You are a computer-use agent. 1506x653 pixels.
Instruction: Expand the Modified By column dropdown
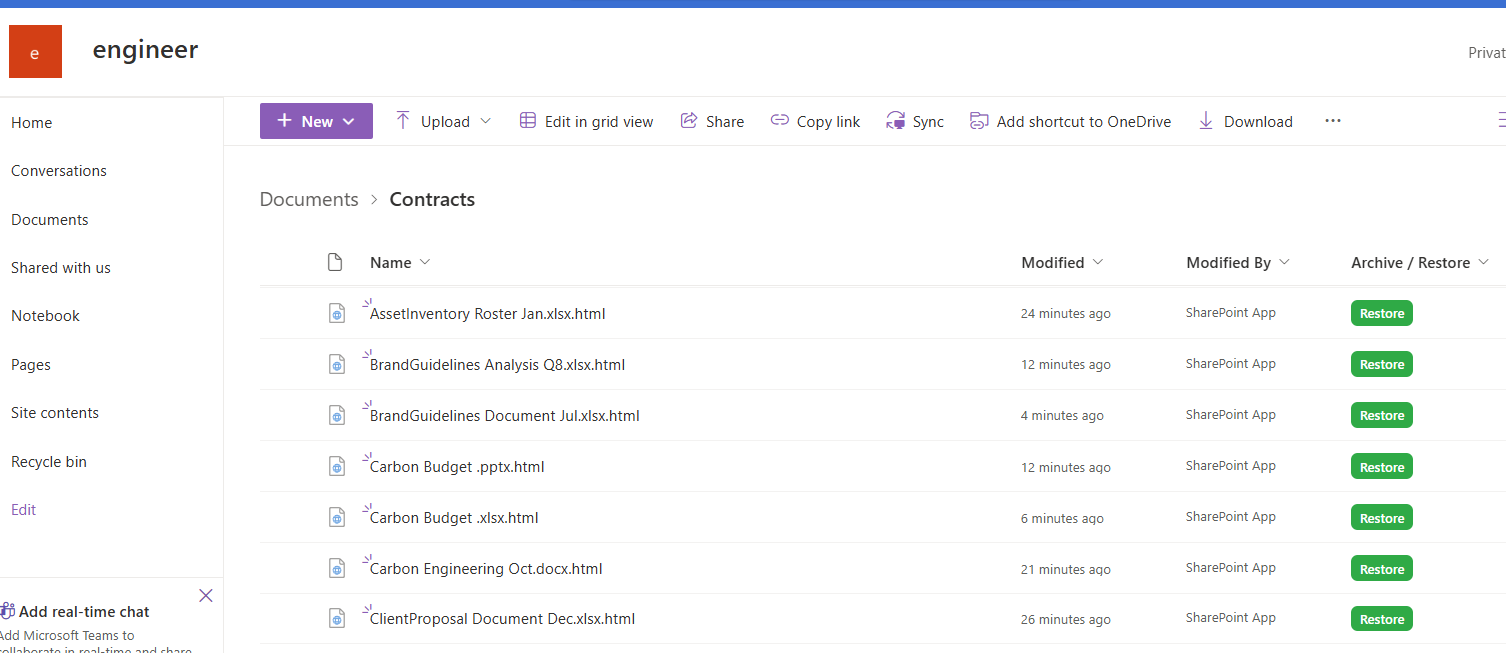click(x=1285, y=262)
